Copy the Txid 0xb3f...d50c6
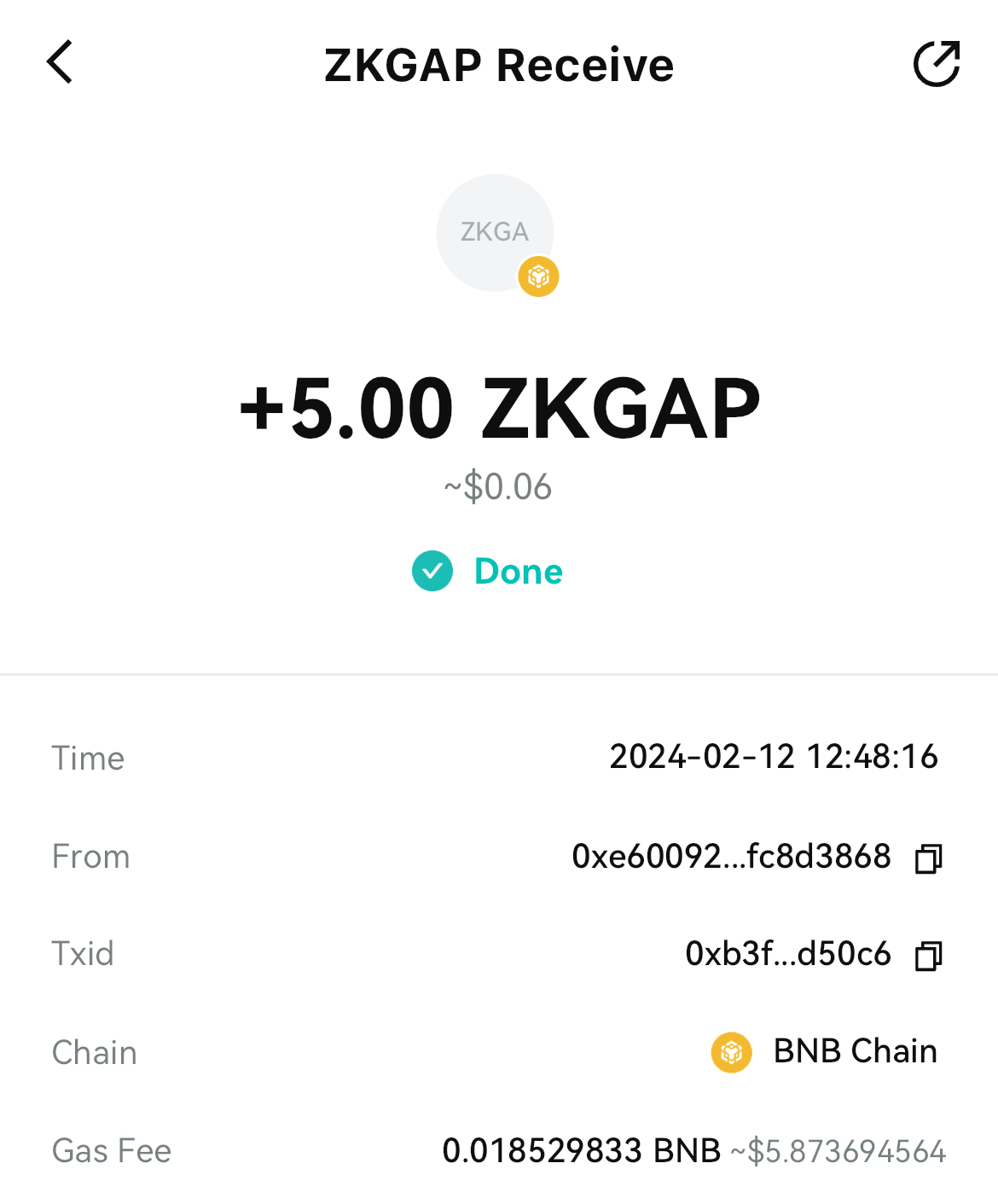 point(928,956)
